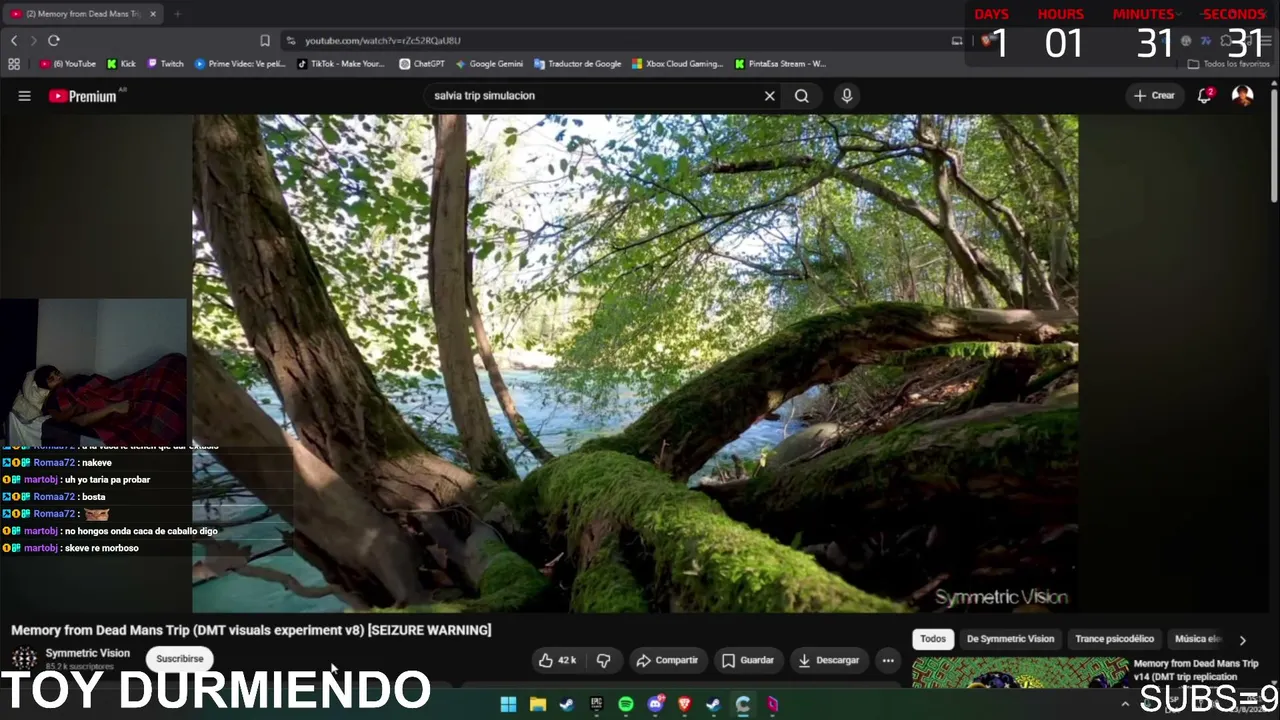Dislike the video

click(604, 660)
